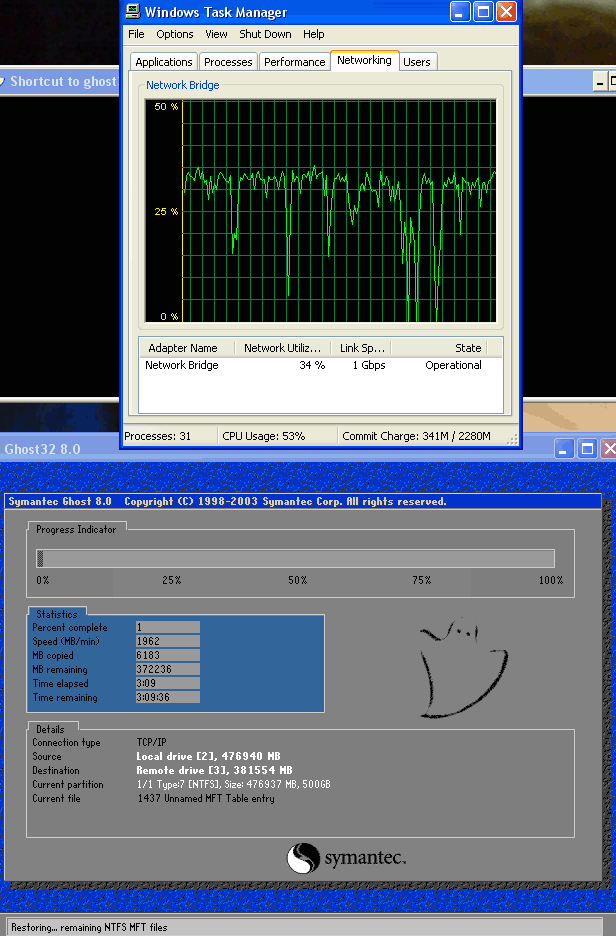
Task: Click Processes: 31 in status bar
Action: coord(158,436)
